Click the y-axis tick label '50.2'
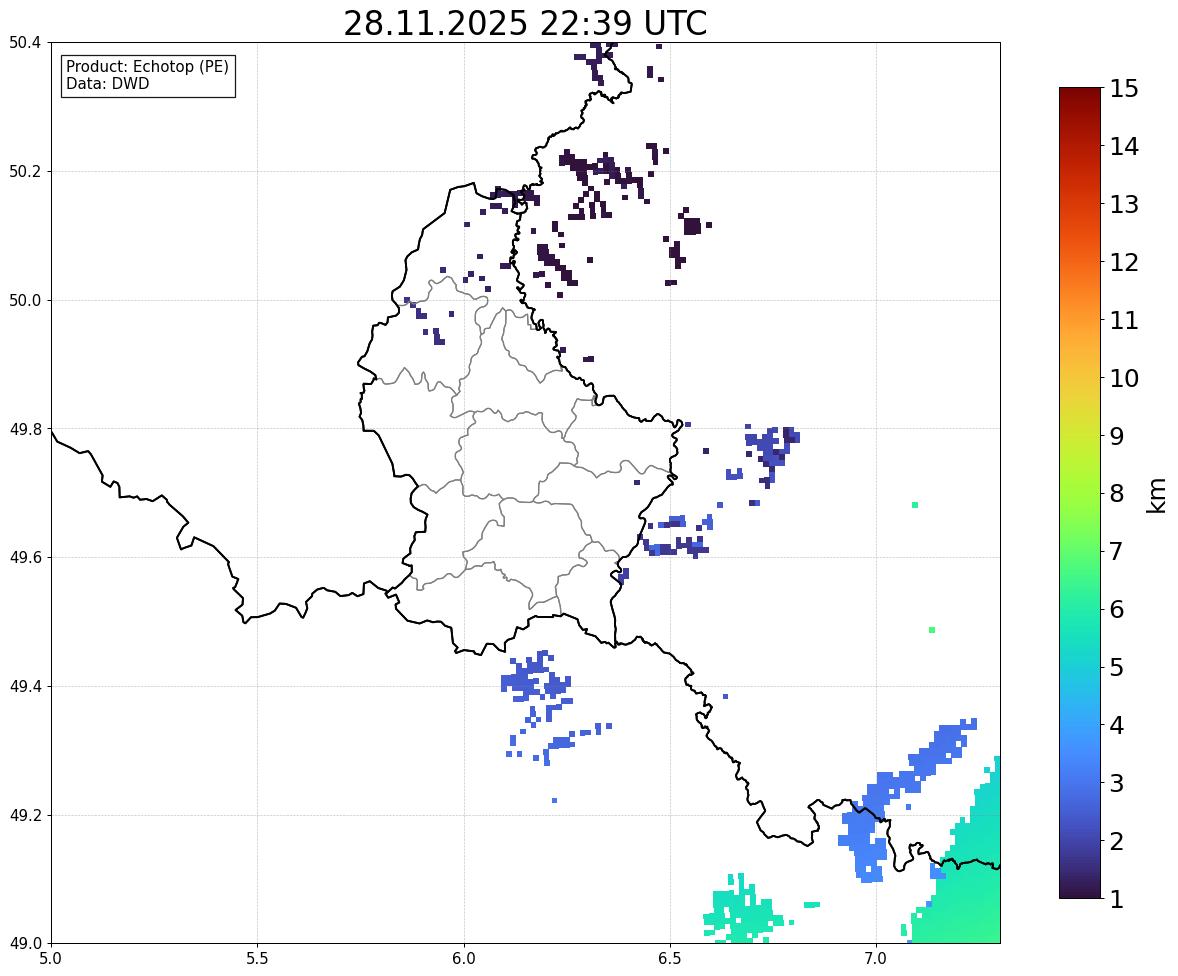The height and width of the screenshot is (976, 1178). click(x=23, y=171)
